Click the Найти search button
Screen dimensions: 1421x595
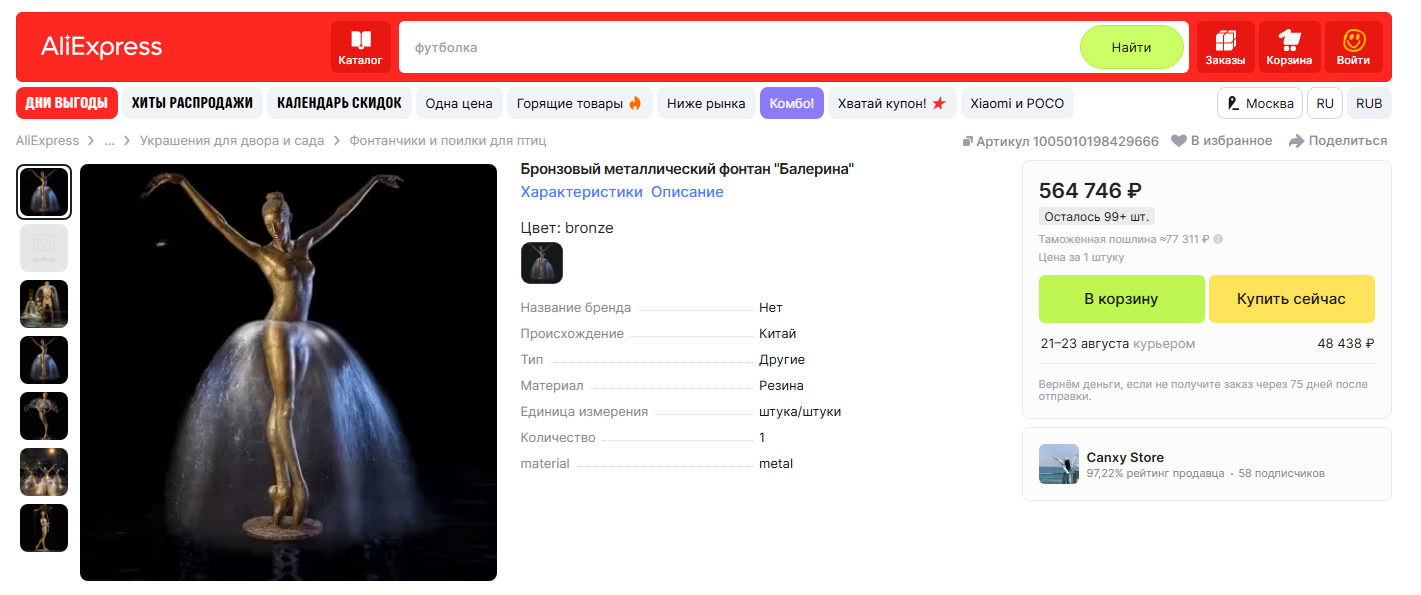point(1131,47)
